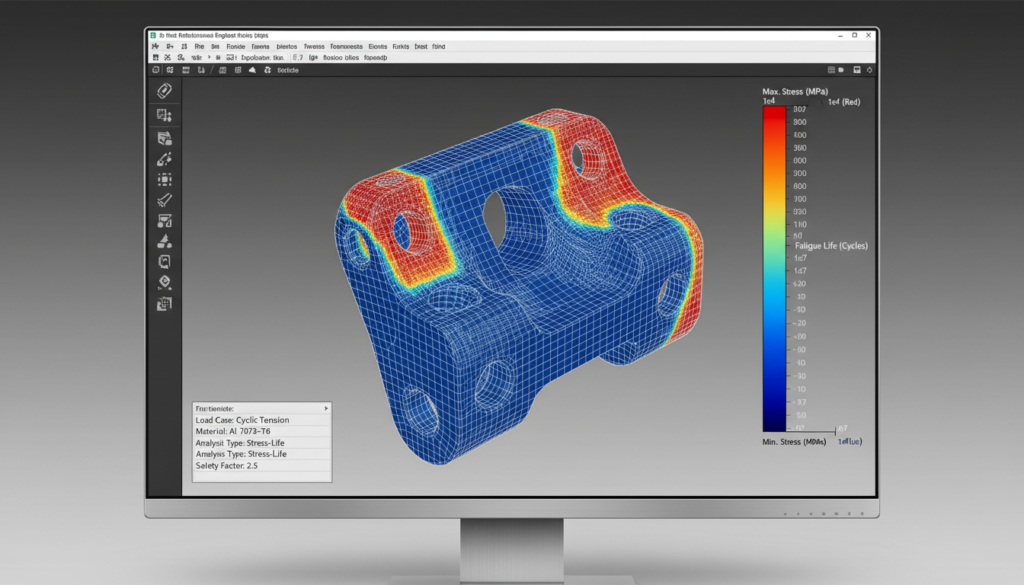Click the 'Socticle' label in dark toolbar
This screenshot has width=1024, height=585.
point(287,70)
